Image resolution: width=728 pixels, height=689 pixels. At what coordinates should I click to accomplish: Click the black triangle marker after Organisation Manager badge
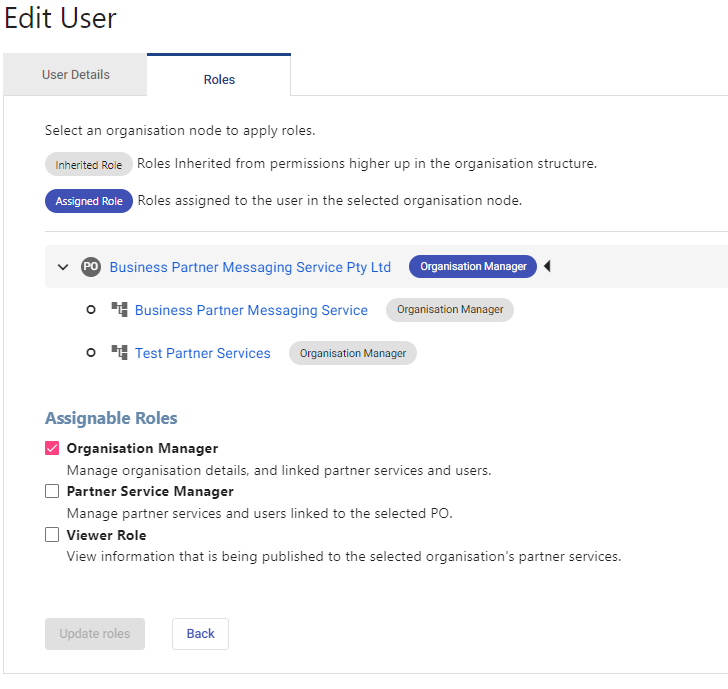pyautogui.click(x=547, y=266)
